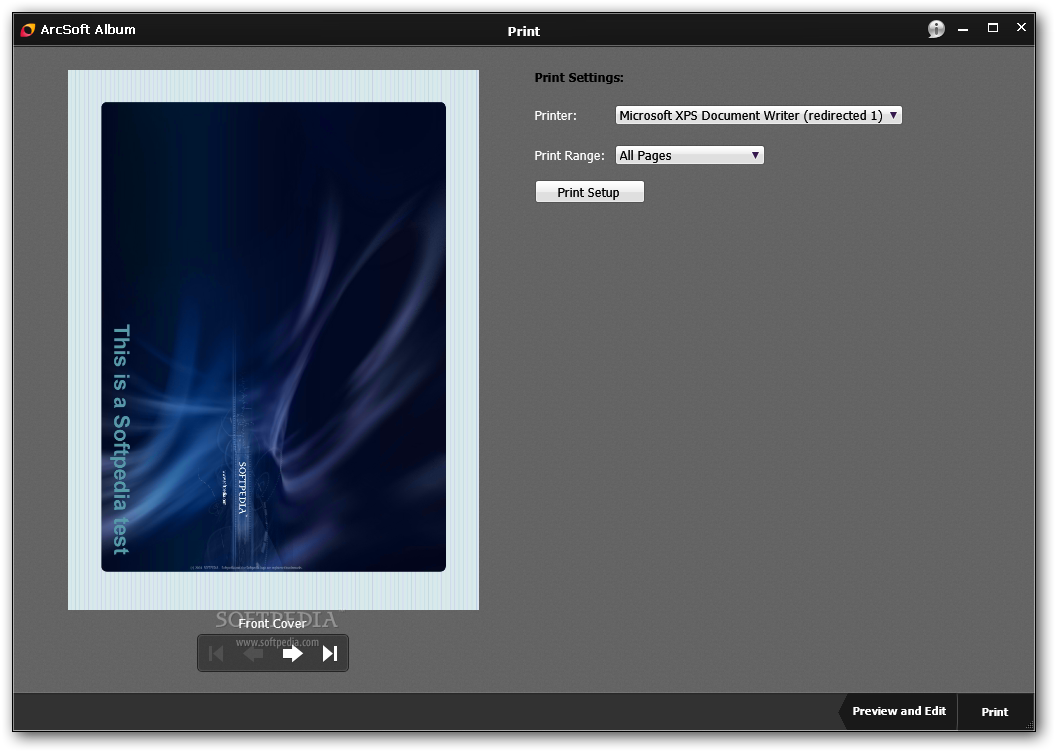This screenshot has width=1056, height=752.
Task: Close the ArcSoft Album window
Action: [1022, 28]
